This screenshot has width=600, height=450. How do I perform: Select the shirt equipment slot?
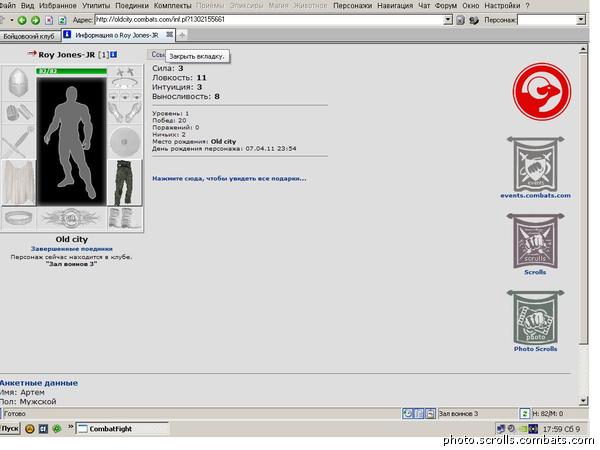(18, 183)
